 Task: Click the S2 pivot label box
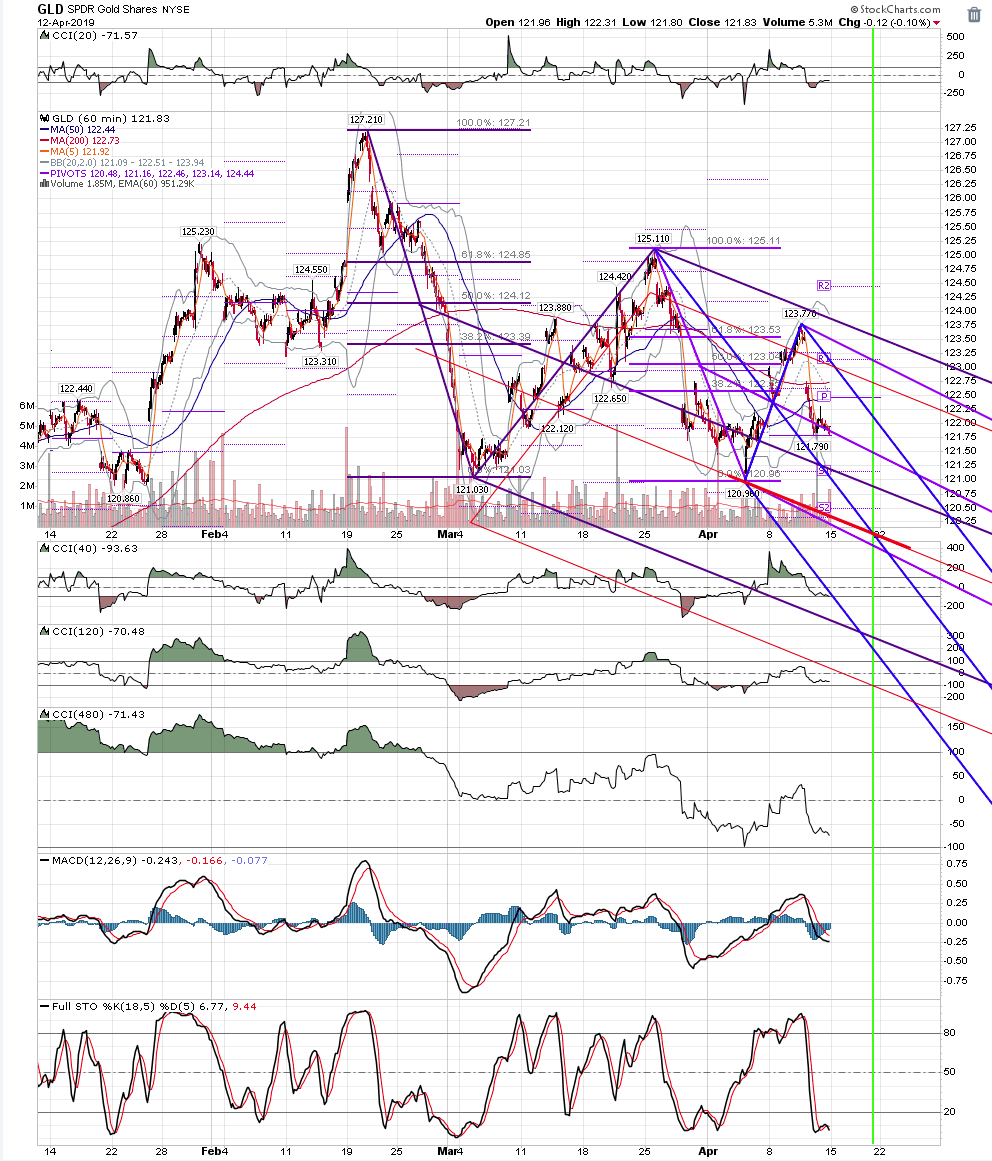pyautogui.click(x=824, y=507)
